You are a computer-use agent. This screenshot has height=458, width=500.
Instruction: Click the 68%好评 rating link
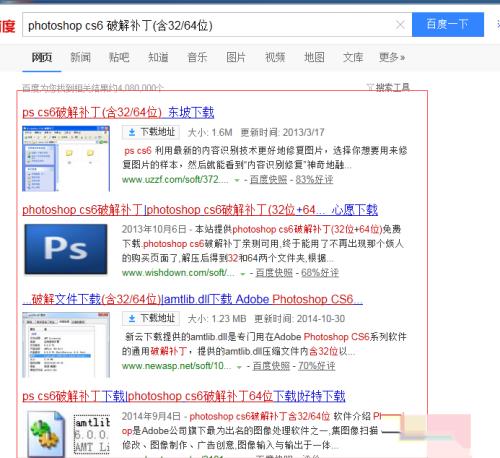[x=320, y=273]
